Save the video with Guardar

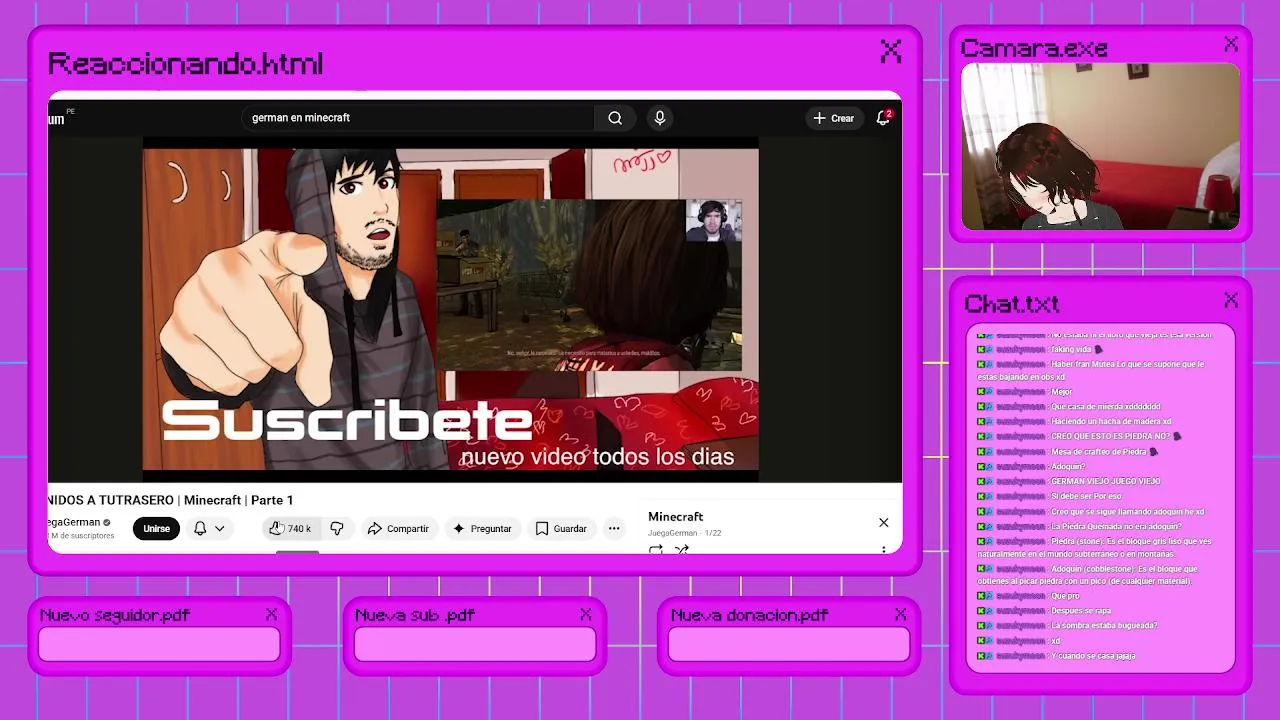coord(561,528)
